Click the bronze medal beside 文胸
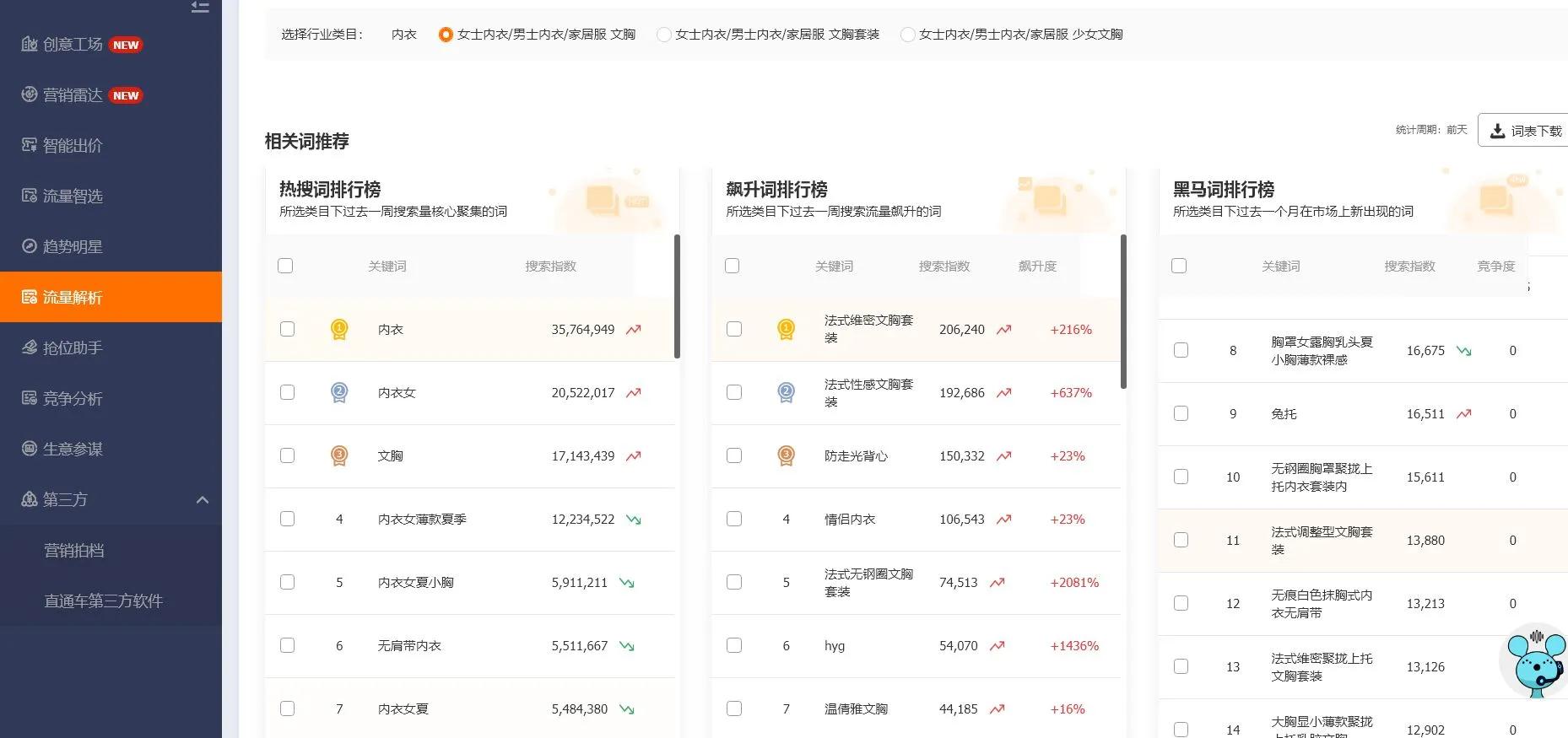 click(339, 456)
